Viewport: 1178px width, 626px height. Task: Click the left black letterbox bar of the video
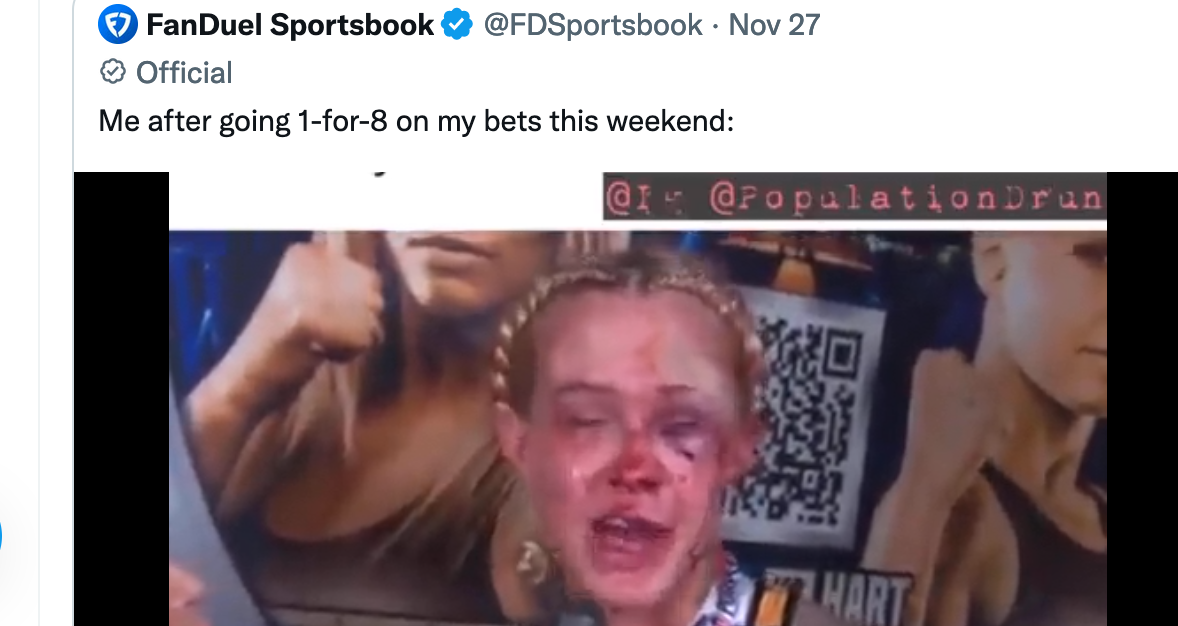point(122,399)
